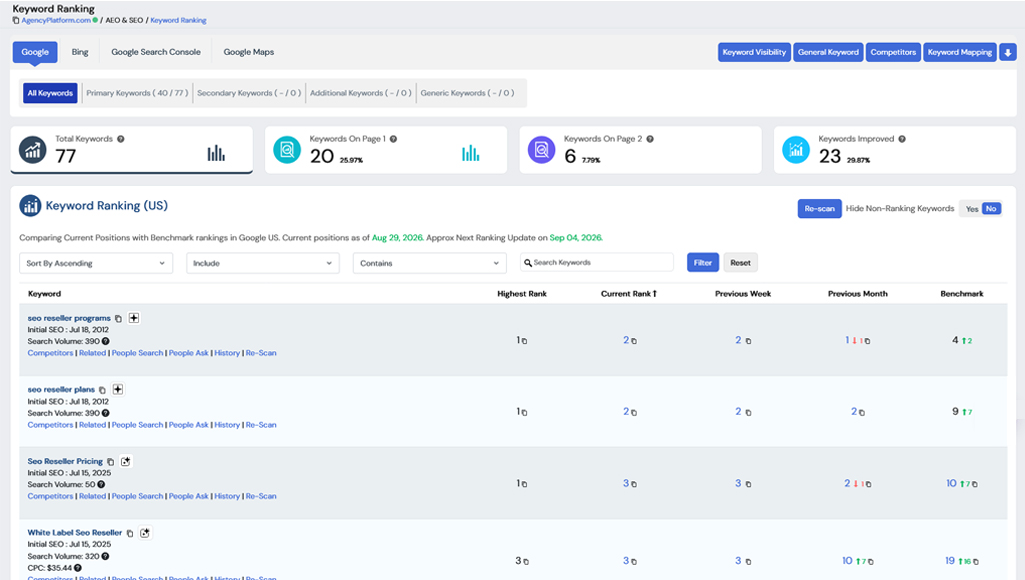Expand plus icon for seo reseller programs

(134, 318)
